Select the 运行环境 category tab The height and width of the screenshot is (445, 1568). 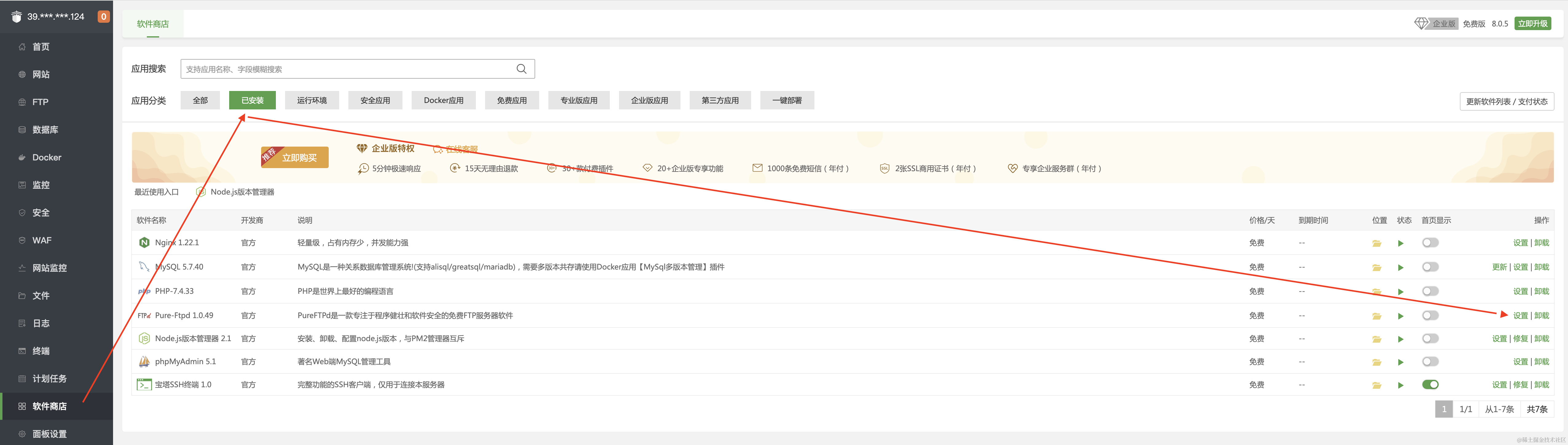pyautogui.click(x=312, y=100)
